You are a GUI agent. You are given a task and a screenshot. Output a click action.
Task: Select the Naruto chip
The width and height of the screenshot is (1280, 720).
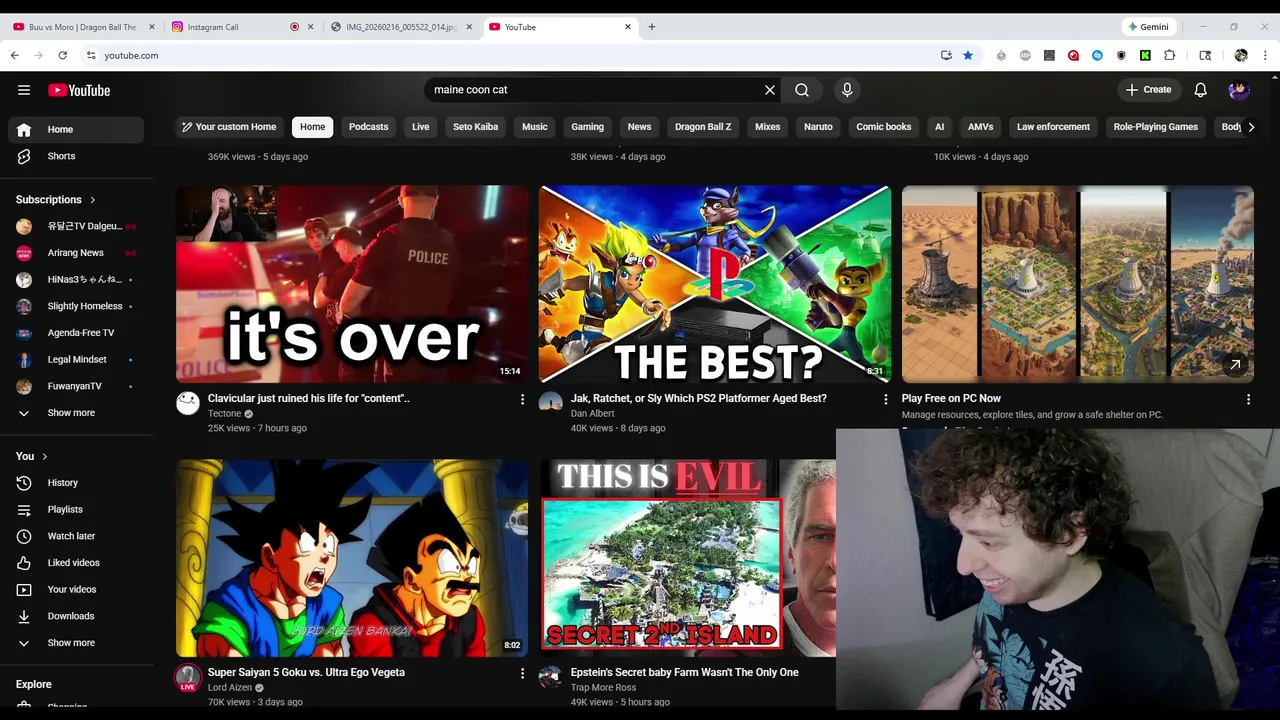click(818, 127)
